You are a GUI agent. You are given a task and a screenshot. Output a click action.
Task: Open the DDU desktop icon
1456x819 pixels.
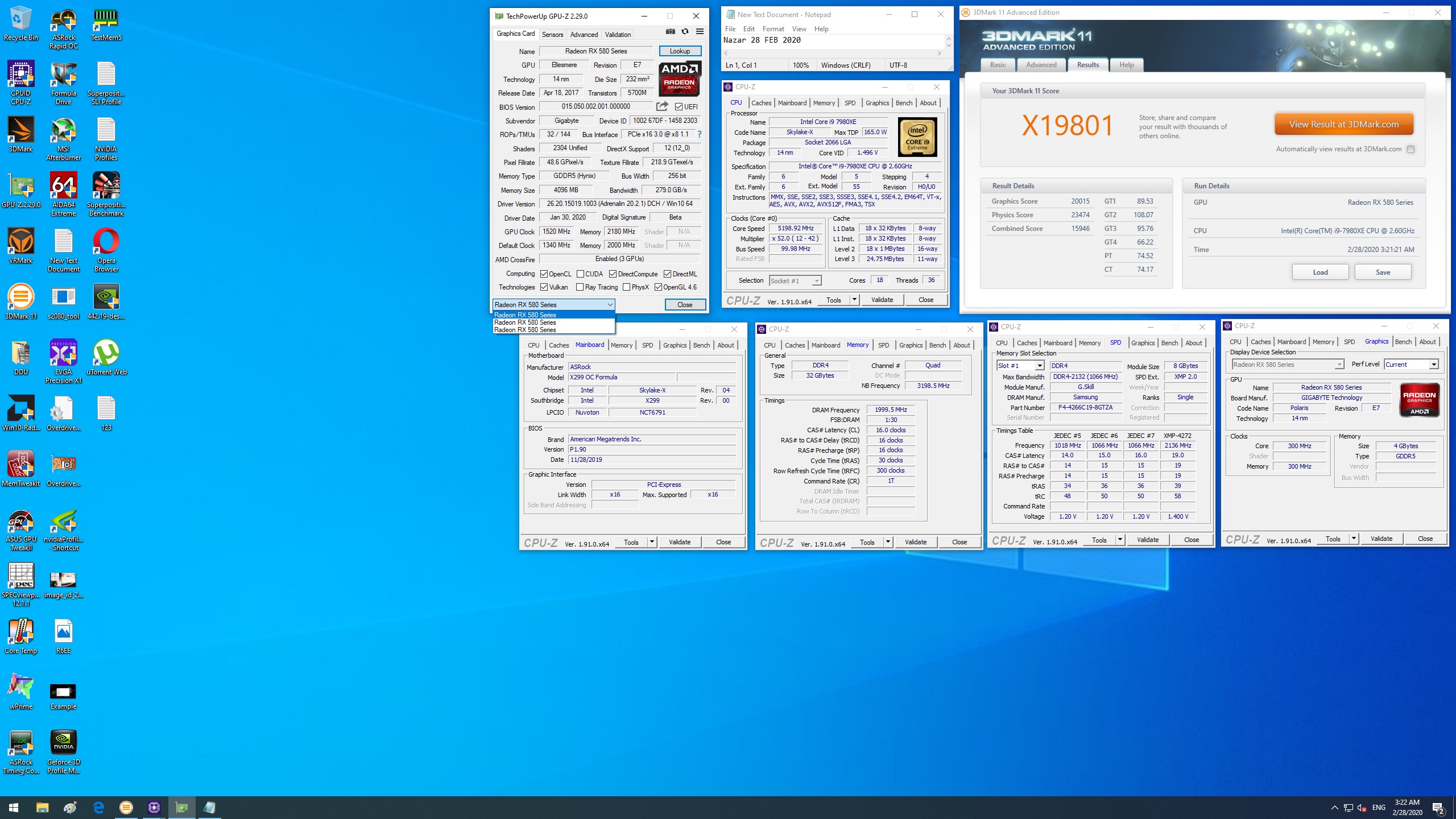point(21,357)
